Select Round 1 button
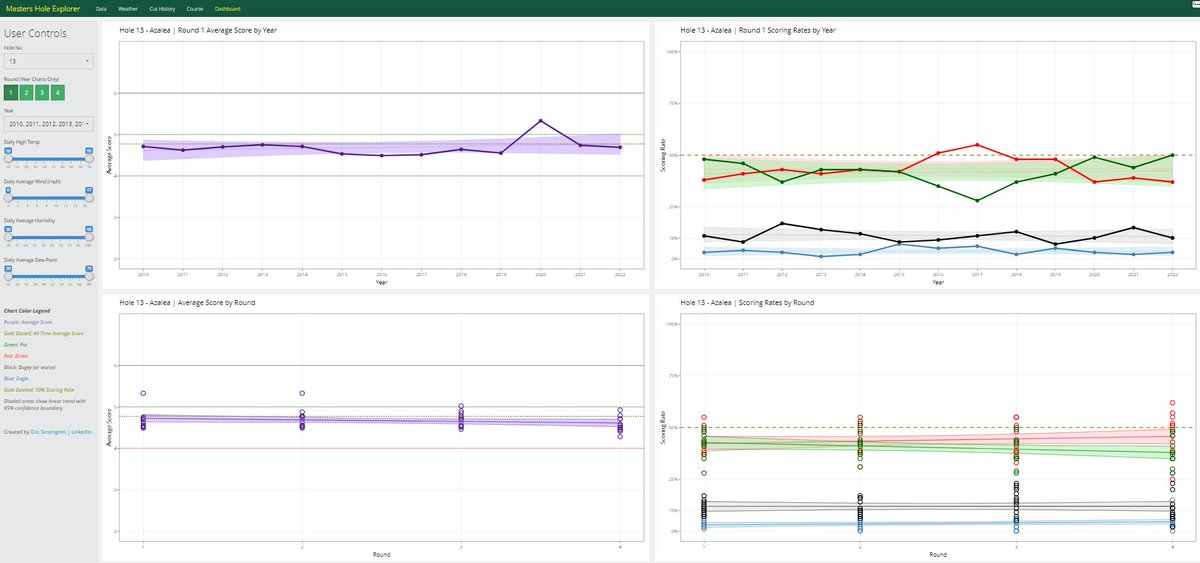The height and width of the screenshot is (563, 1200). (11, 92)
